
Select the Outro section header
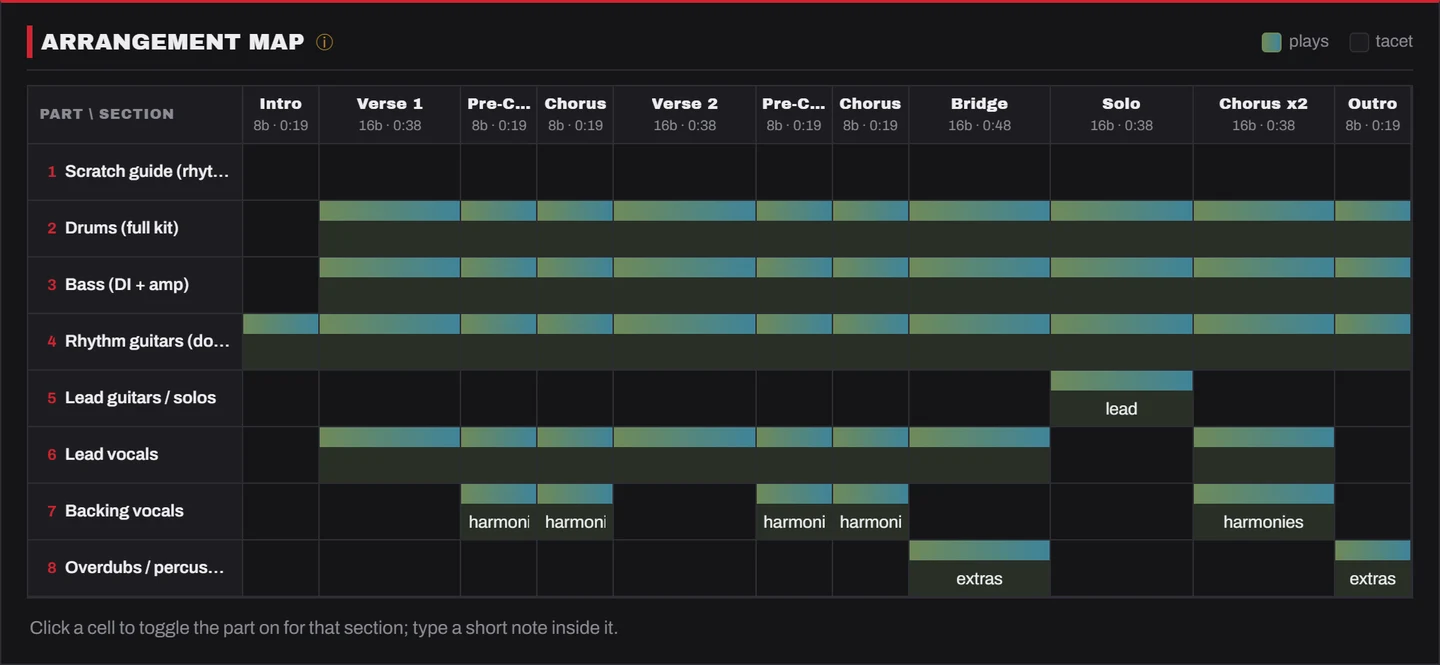1373,114
